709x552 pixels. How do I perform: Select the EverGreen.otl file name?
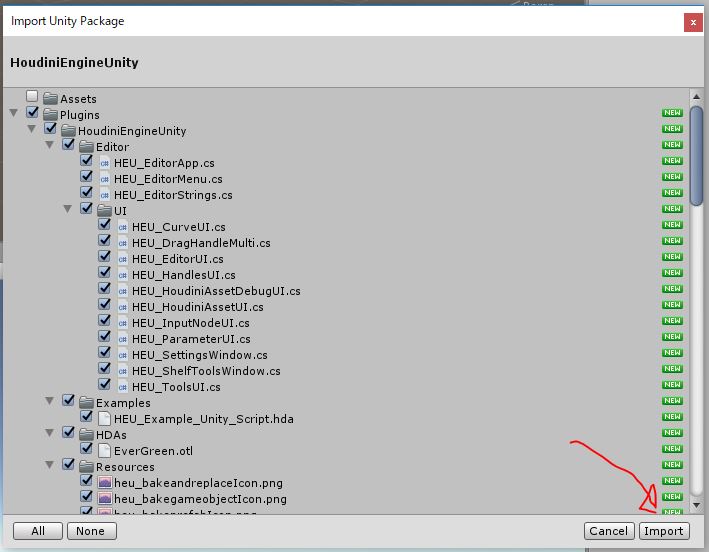(x=153, y=451)
